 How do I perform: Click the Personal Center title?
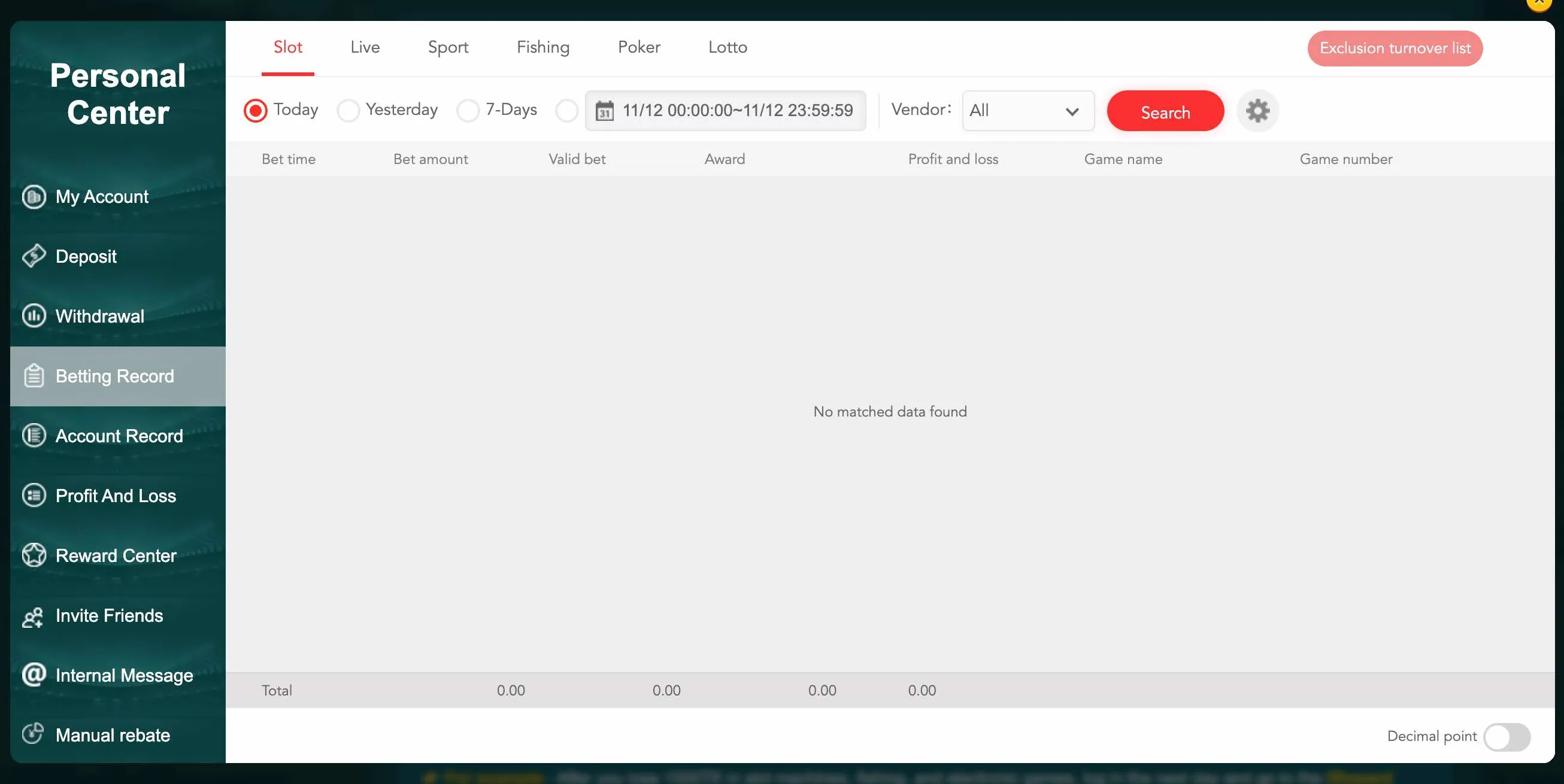(x=118, y=93)
